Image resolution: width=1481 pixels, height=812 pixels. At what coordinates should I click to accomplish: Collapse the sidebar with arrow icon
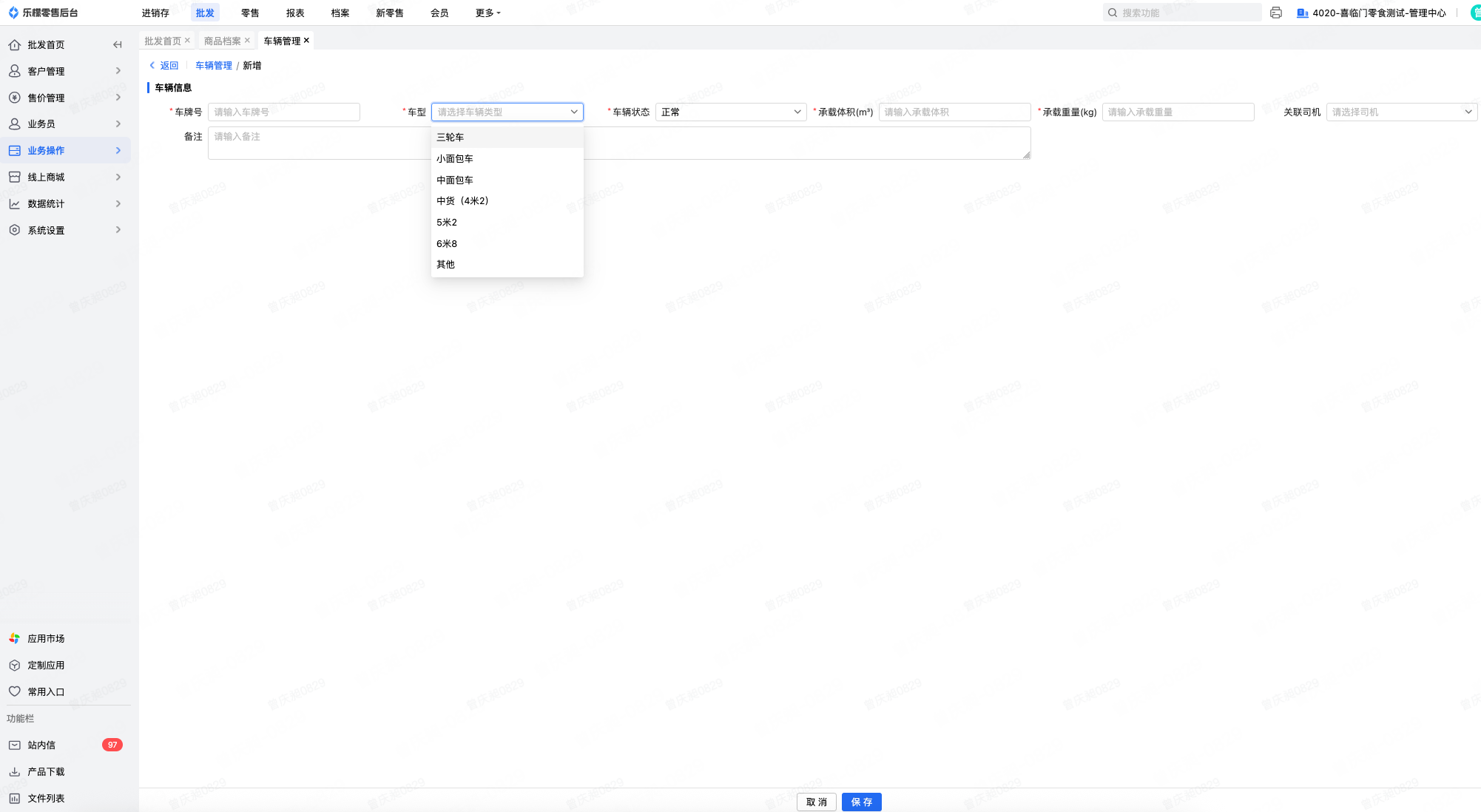(x=117, y=45)
